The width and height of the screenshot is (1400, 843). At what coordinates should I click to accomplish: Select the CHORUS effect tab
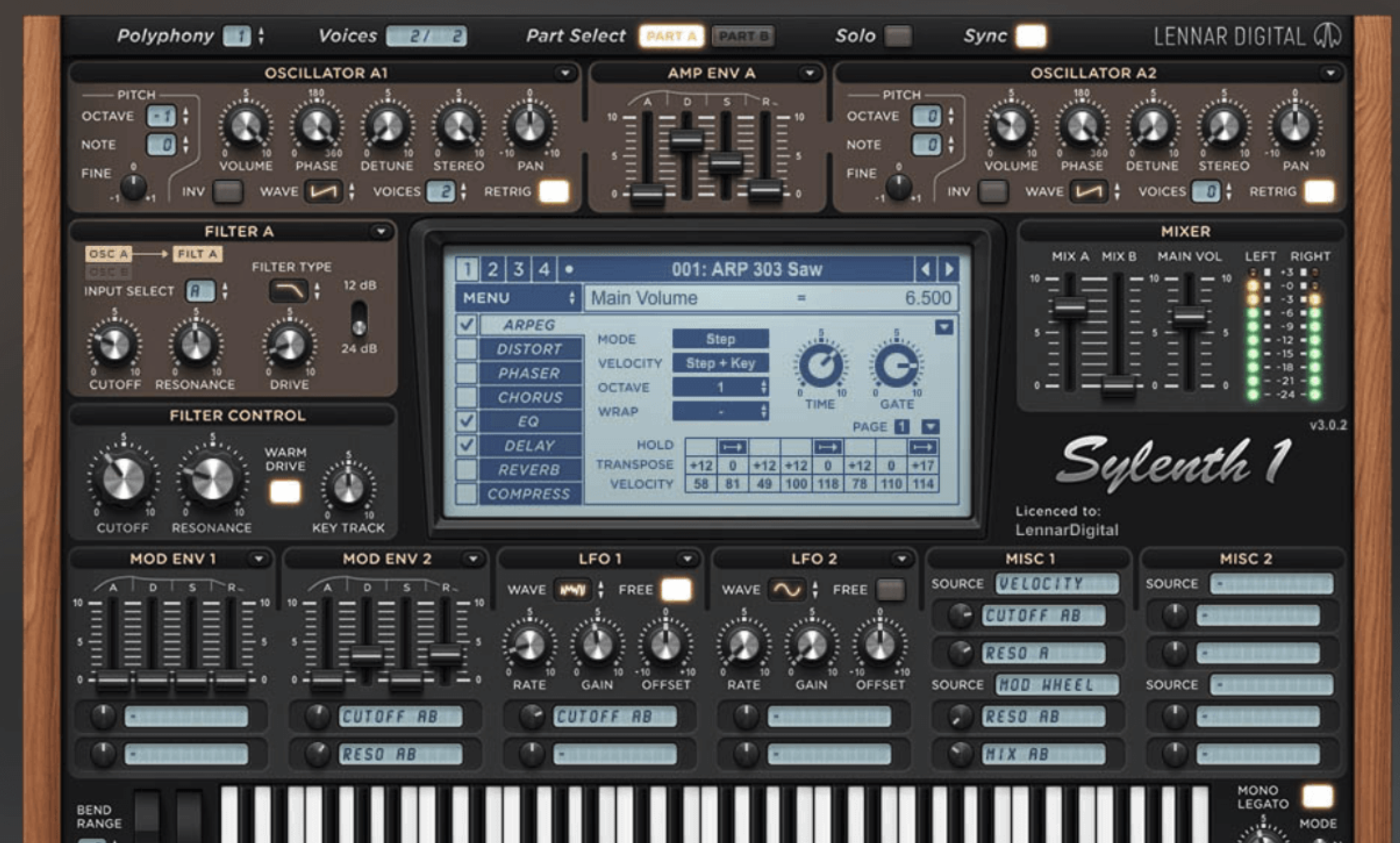click(530, 397)
